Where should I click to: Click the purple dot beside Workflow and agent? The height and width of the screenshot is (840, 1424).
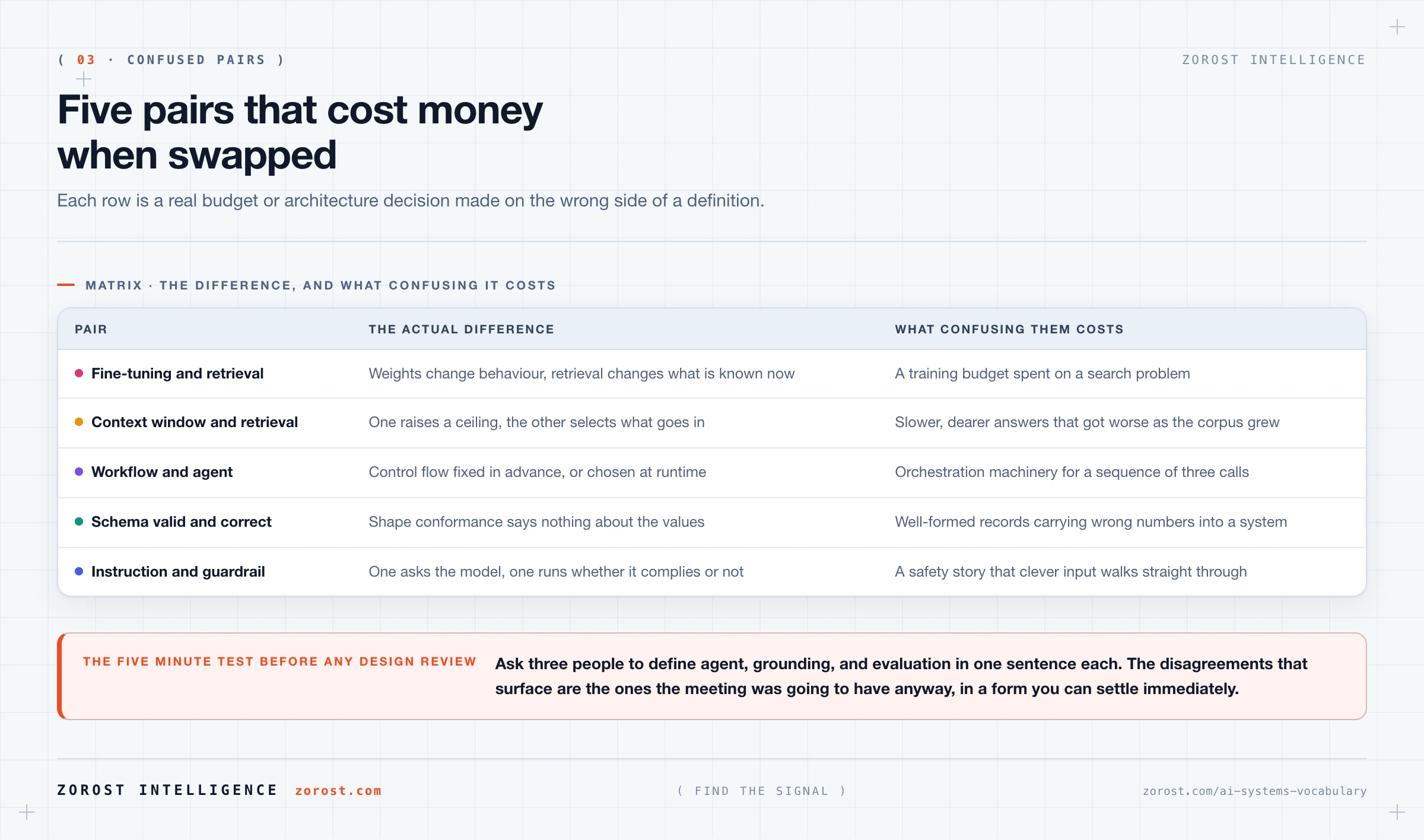pos(79,472)
